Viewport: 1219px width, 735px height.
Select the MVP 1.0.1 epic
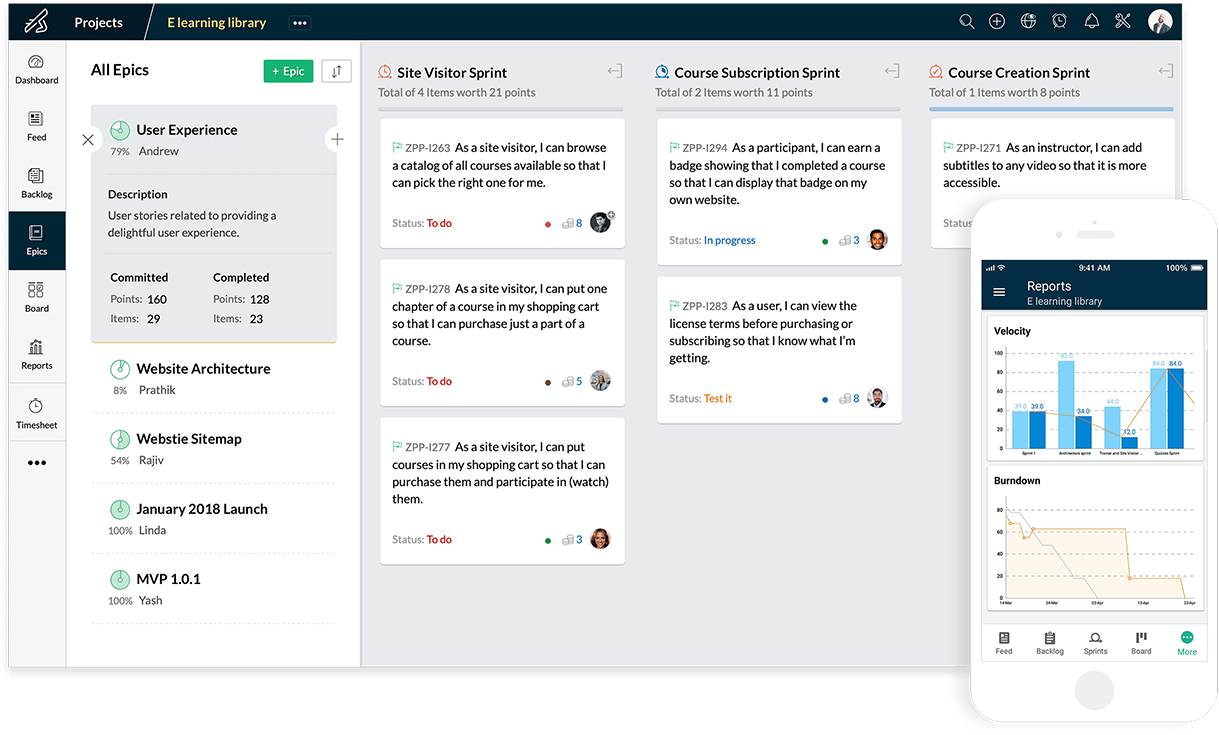[213, 588]
